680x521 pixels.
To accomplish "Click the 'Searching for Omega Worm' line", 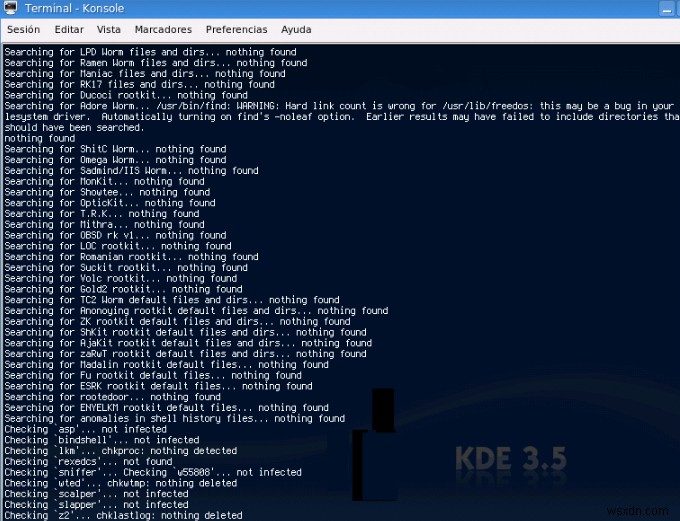I will 115,160.
